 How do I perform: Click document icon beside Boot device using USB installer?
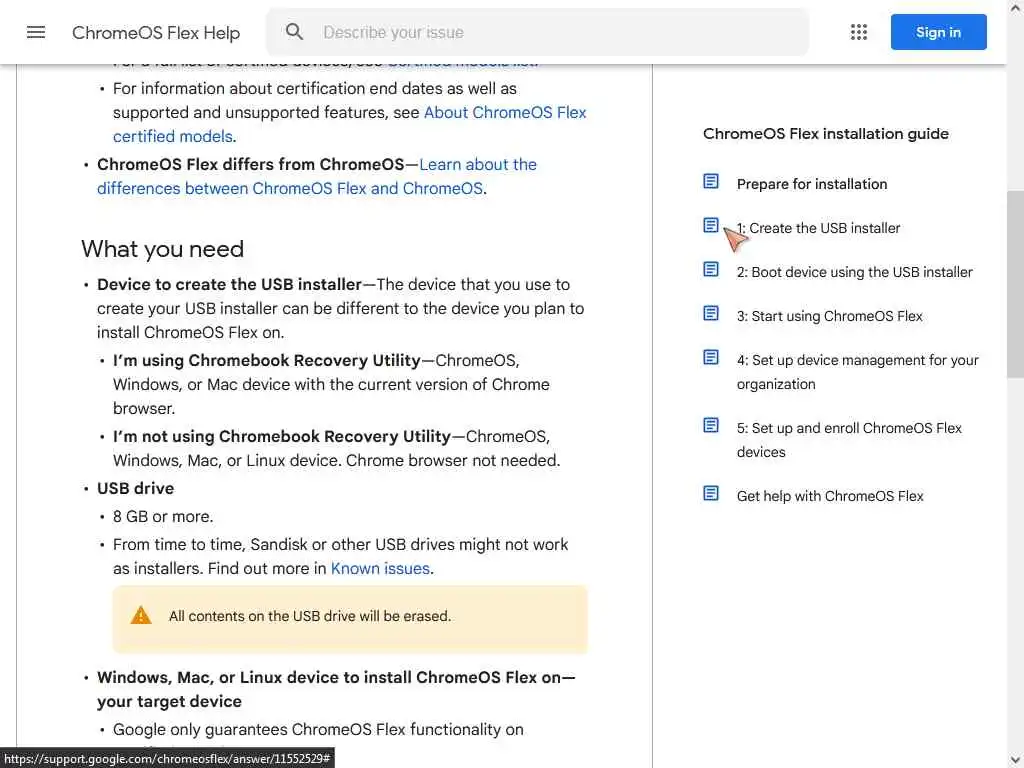pos(711,269)
